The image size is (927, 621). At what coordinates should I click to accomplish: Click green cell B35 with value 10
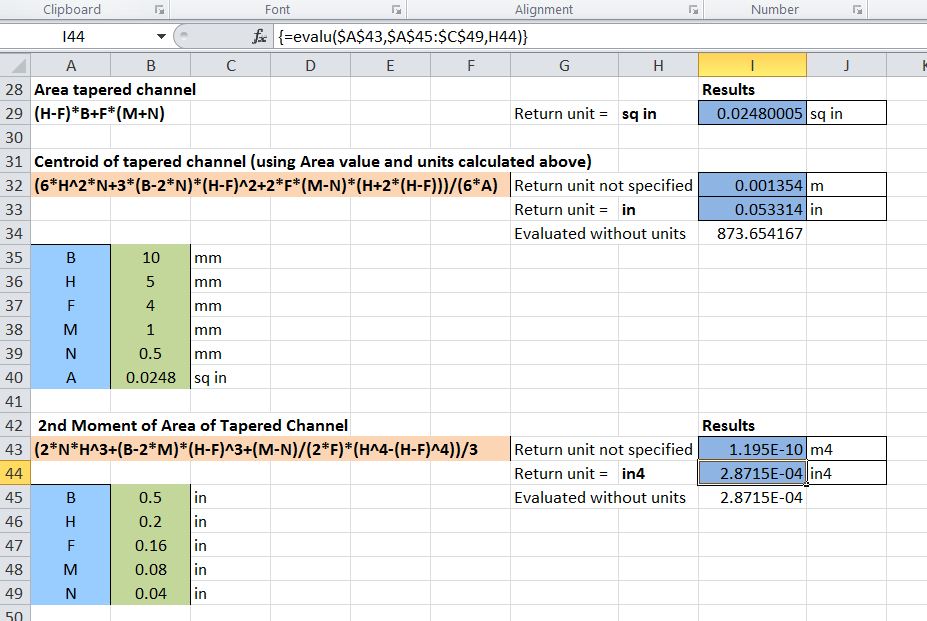[150, 257]
